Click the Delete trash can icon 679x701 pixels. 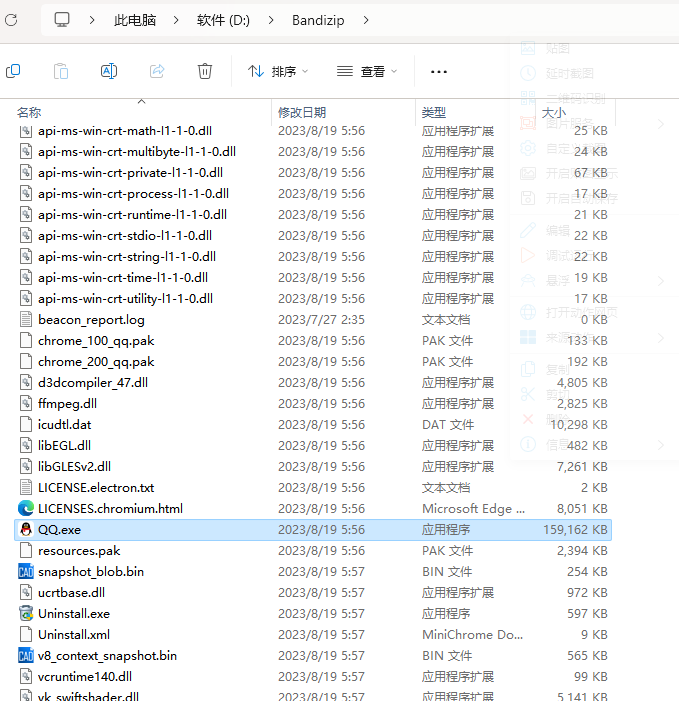[x=205, y=71]
